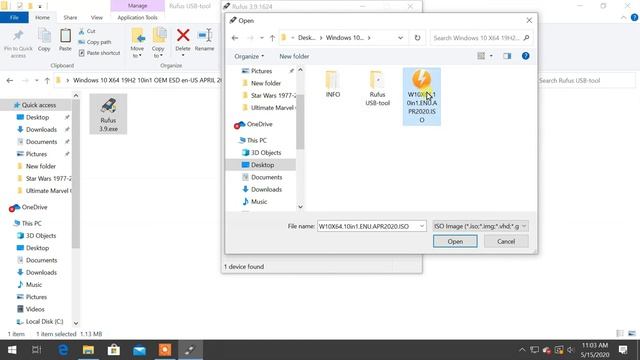Click Delete icon in Explorer ribbon
Viewport: 640px width, 360px height.
point(183,35)
